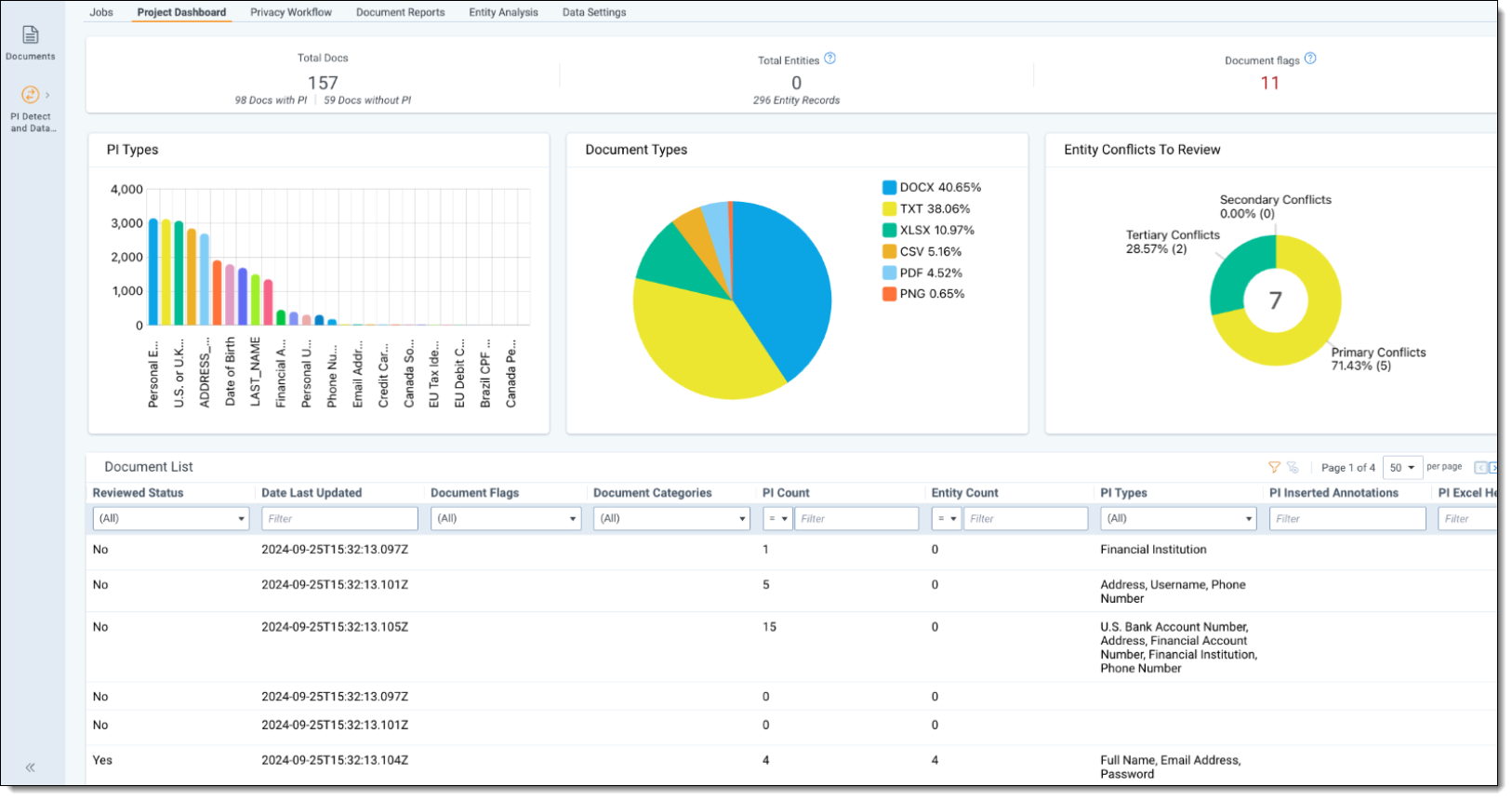This screenshot has width=1512, height=800.
Task: Sort by PI Inserted Annotations column header
Action: tap(1333, 493)
